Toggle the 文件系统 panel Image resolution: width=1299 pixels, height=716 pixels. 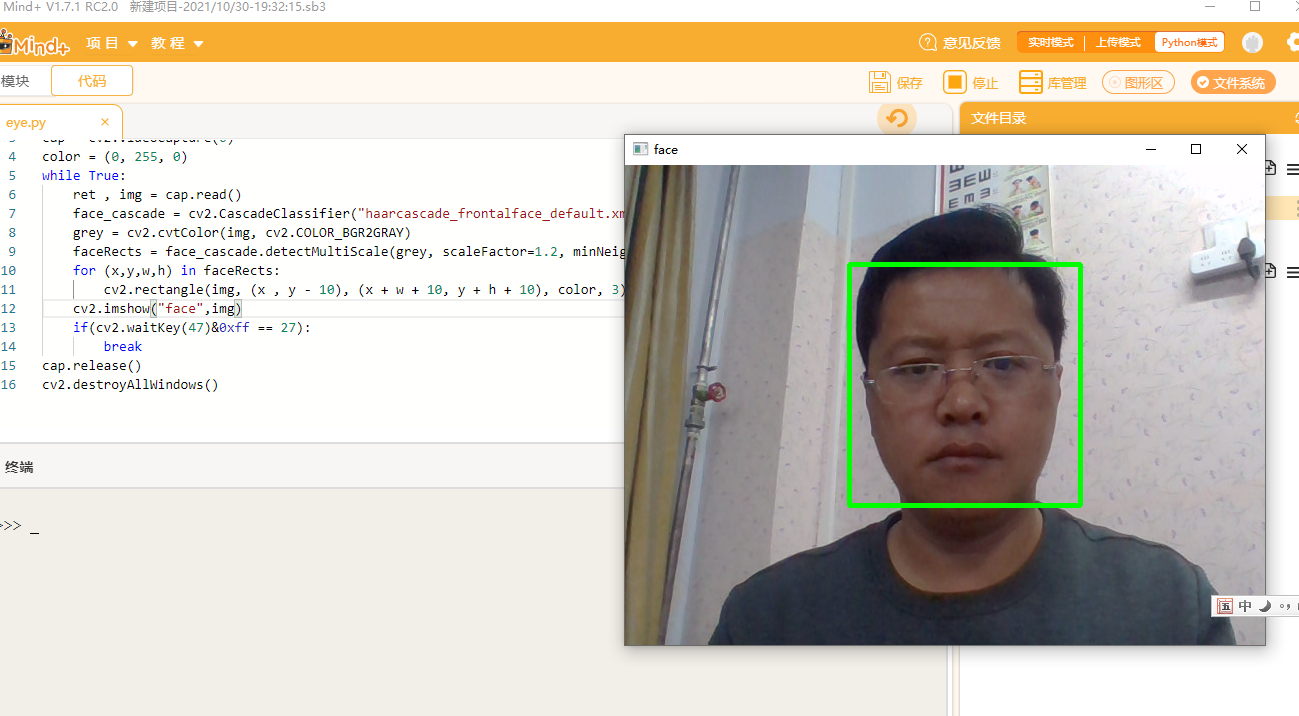pos(1233,82)
